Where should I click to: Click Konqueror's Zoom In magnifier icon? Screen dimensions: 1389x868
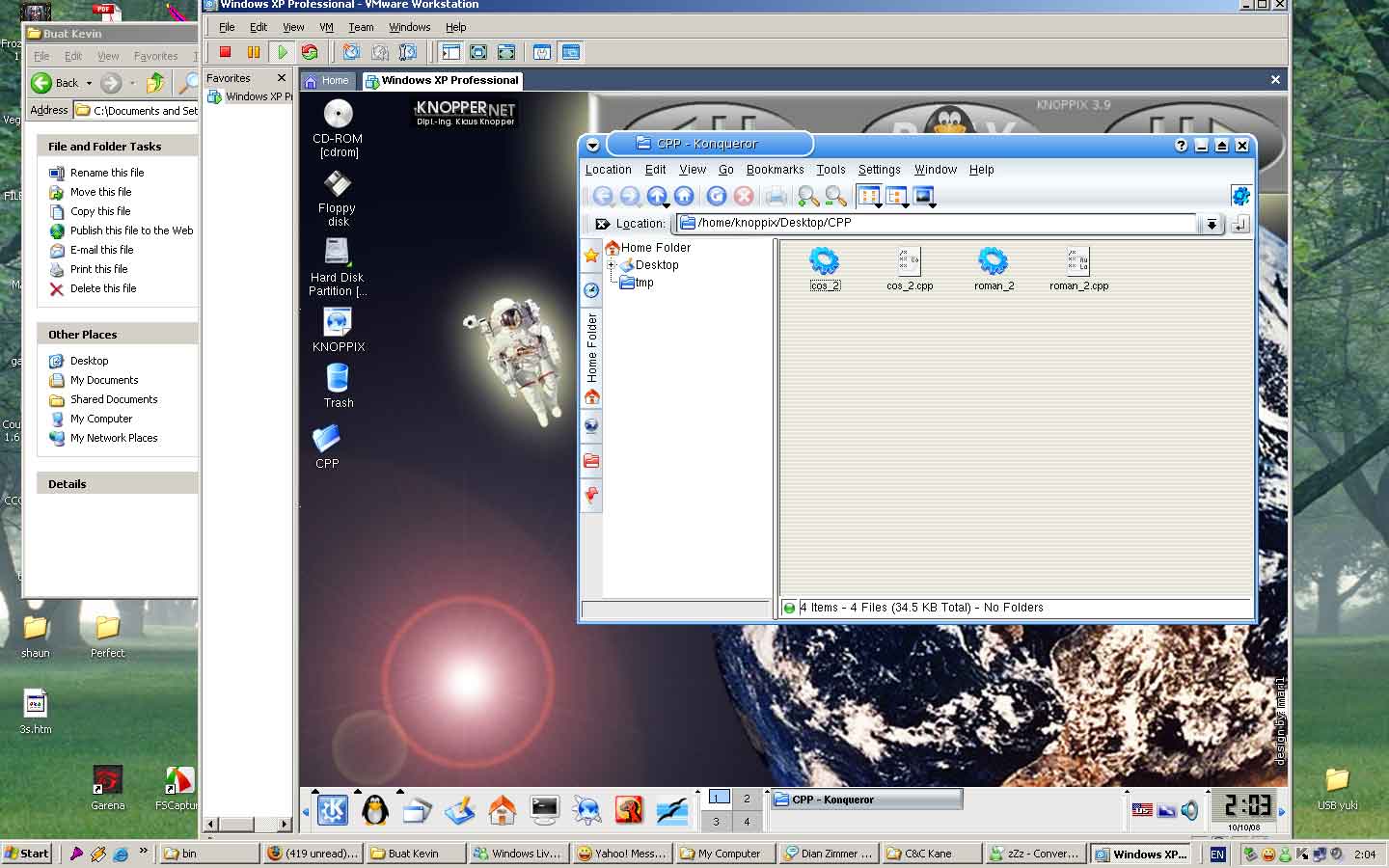pos(808,197)
